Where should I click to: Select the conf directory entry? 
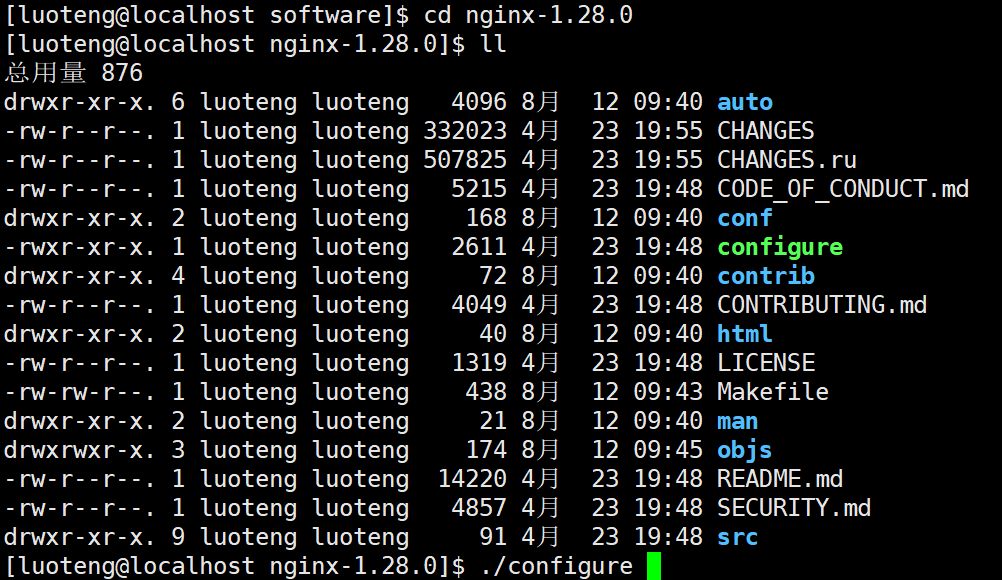click(745, 218)
